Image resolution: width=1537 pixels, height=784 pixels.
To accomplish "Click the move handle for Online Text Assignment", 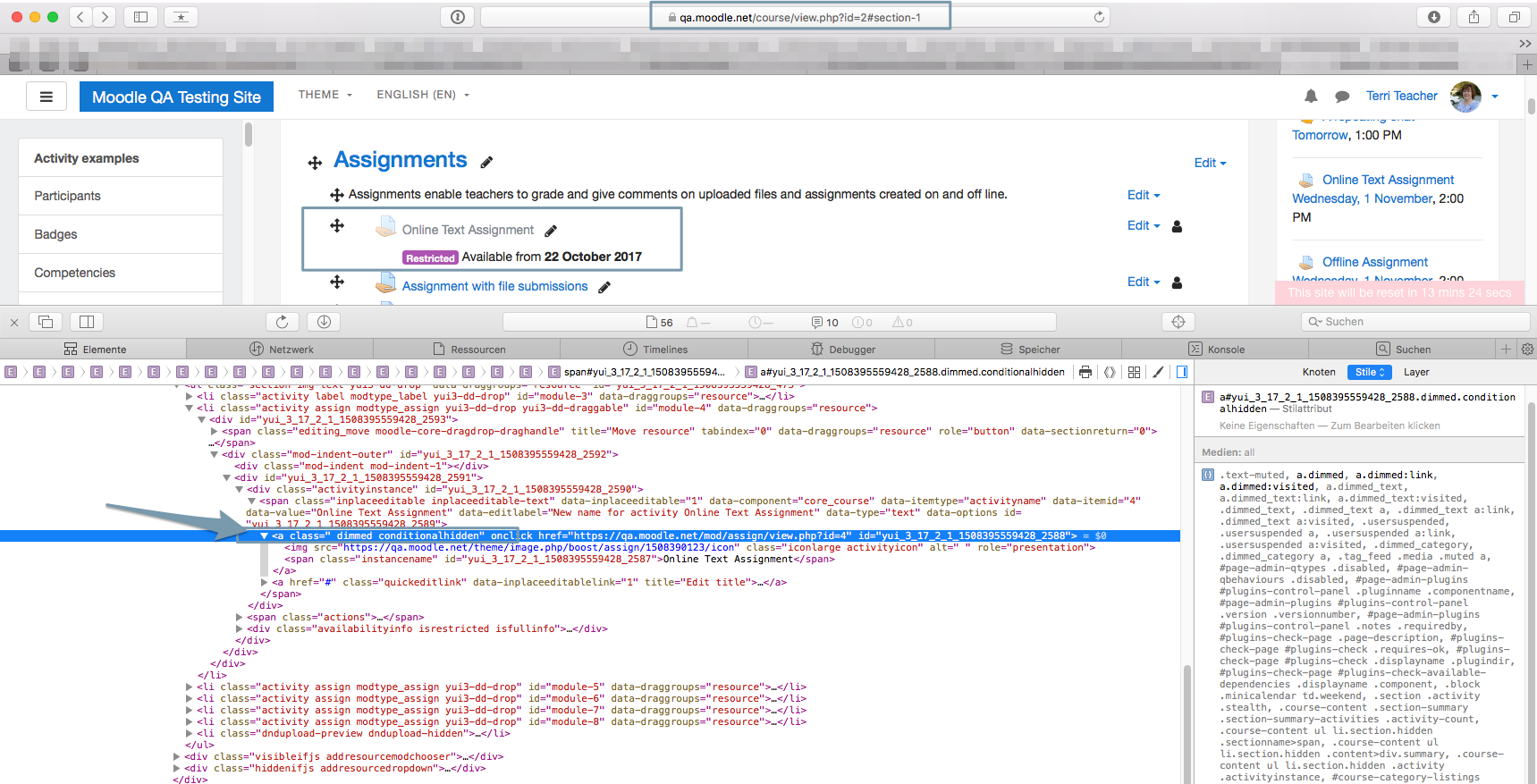I will (x=337, y=225).
